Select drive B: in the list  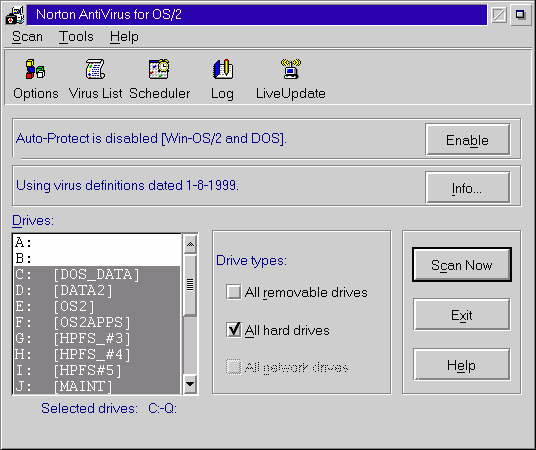click(x=97, y=259)
